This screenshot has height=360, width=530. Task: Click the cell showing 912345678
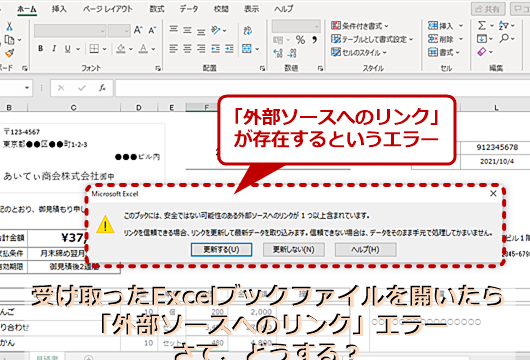(497, 147)
